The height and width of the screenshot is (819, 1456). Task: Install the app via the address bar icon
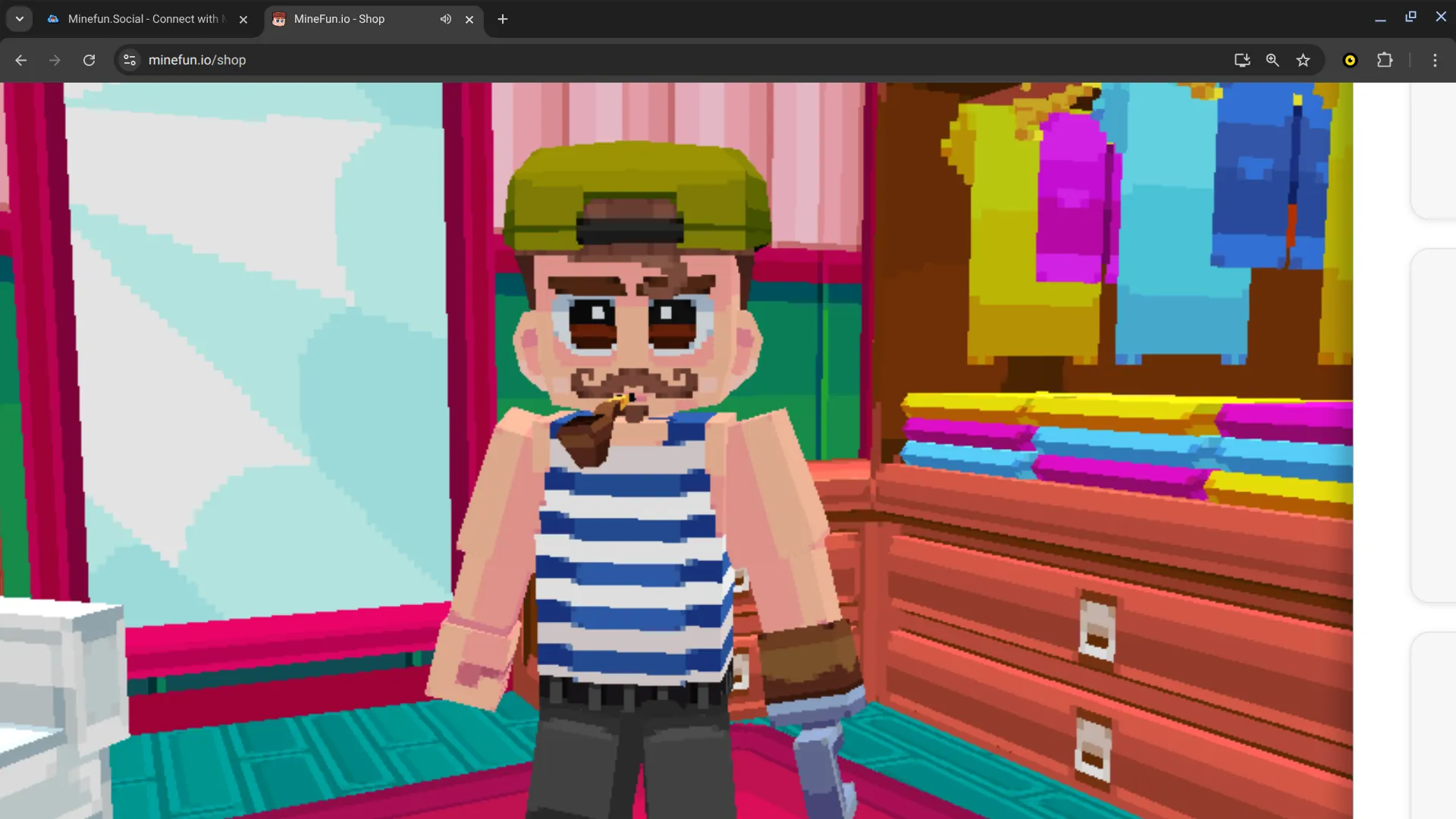tap(1242, 60)
